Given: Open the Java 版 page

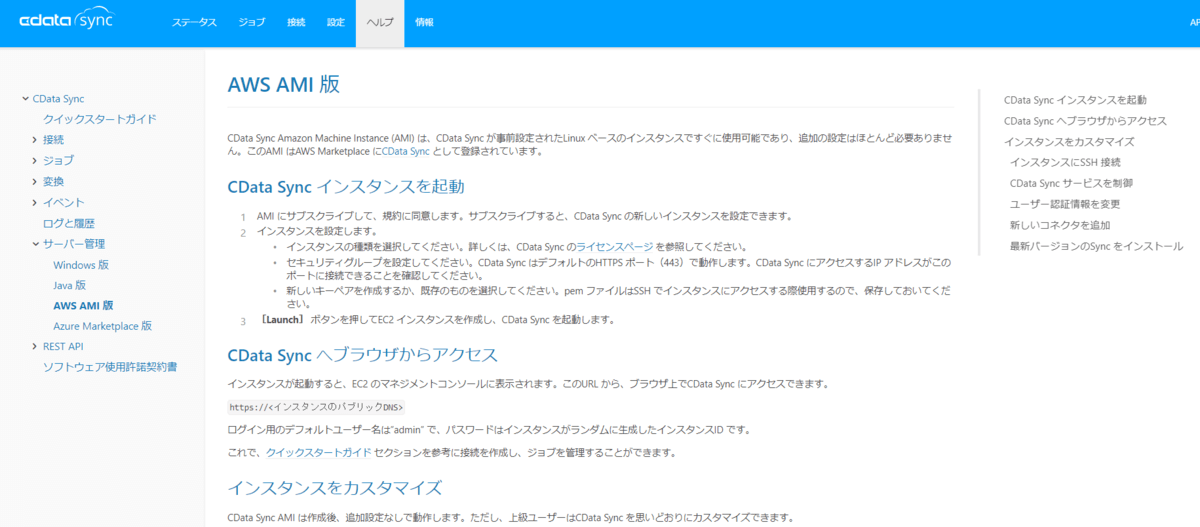Looking at the screenshot, I should pyautogui.click(x=70, y=285).
